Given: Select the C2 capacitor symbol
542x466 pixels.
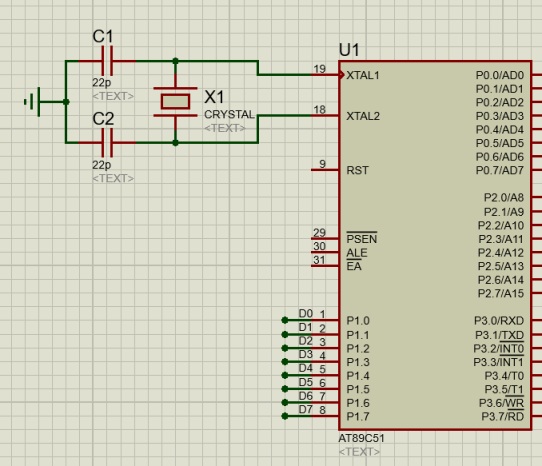Looking at the screenshot, I should tap(107, 142).
